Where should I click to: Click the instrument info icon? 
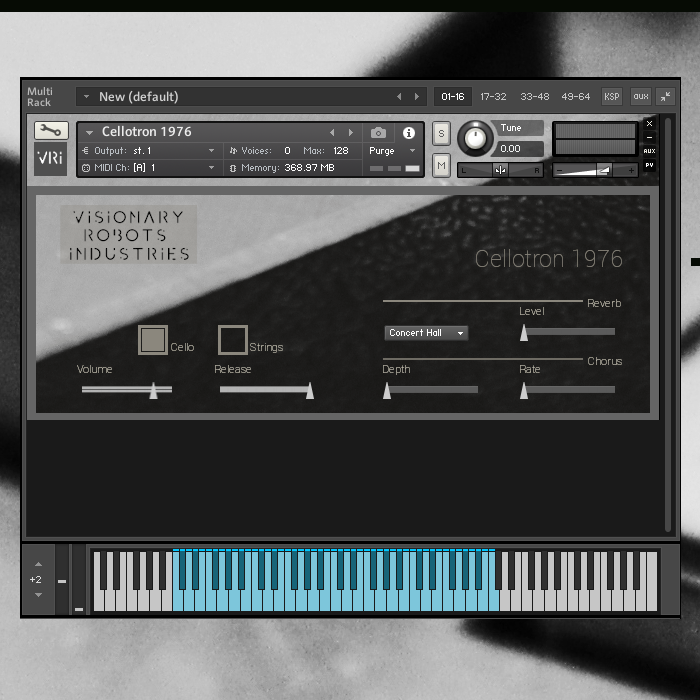point(409,132)
